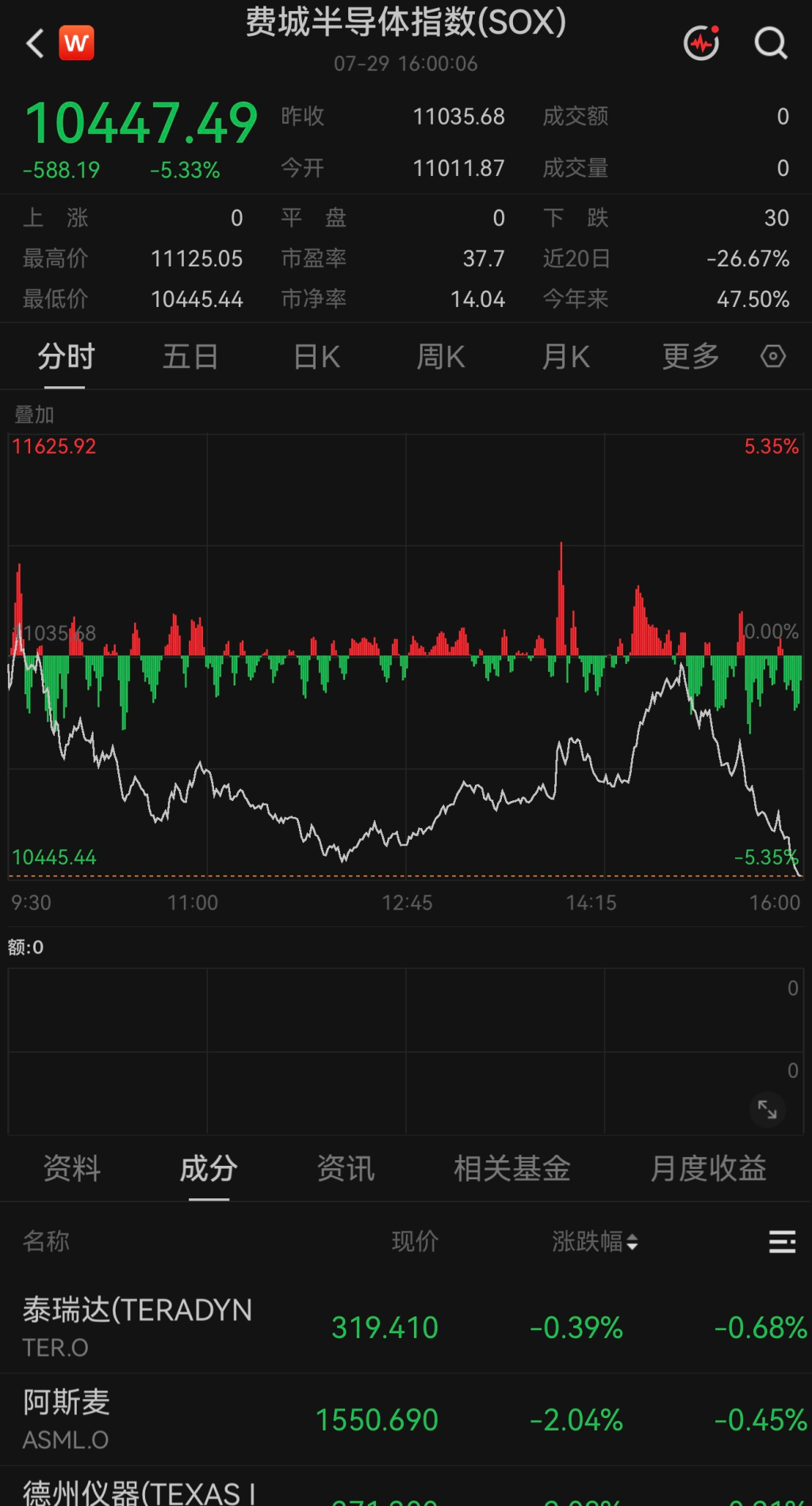The image size is (812, 1506).
Task: Select the 成分 tab
Action: point(209,1168)
